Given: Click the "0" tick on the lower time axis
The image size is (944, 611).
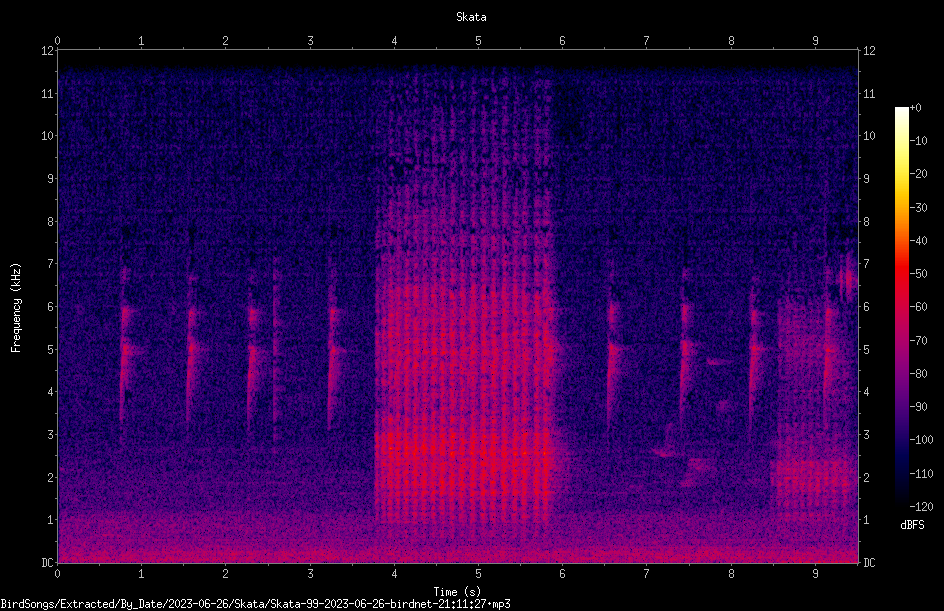Looking at the screenshot, I should point(57,574).
